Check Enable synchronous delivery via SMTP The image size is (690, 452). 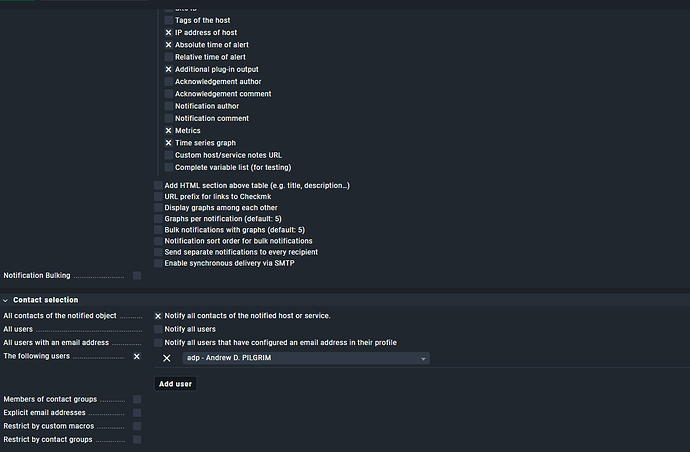(x=158, y=263)
